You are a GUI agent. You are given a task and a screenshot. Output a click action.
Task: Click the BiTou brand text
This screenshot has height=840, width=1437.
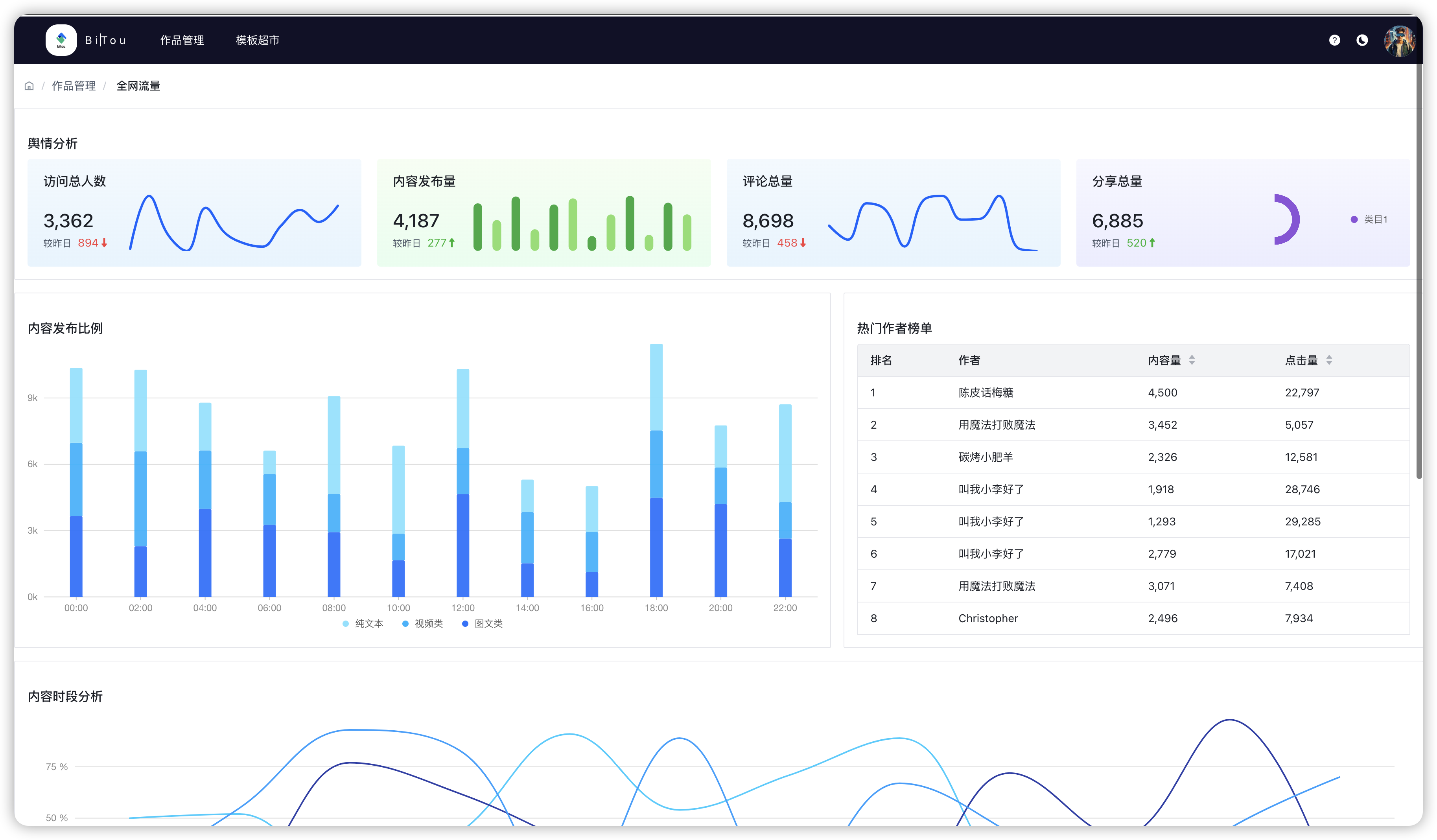tap(105, 41)
